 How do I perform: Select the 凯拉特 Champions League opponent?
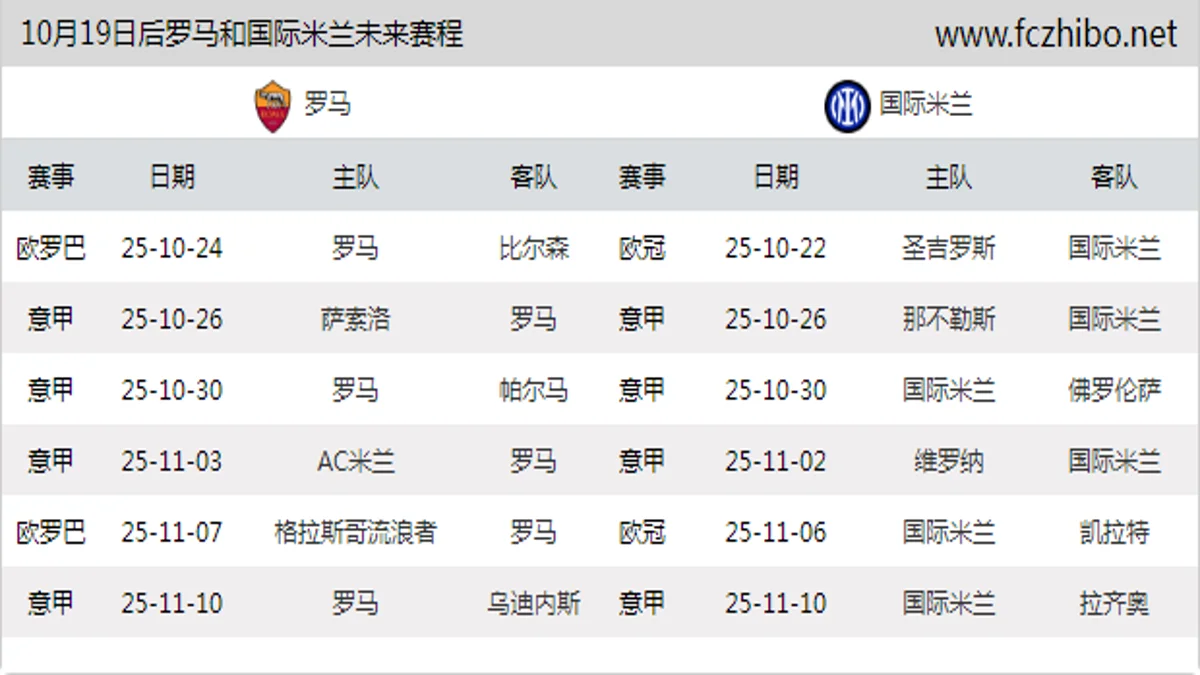coord(1114,532)
